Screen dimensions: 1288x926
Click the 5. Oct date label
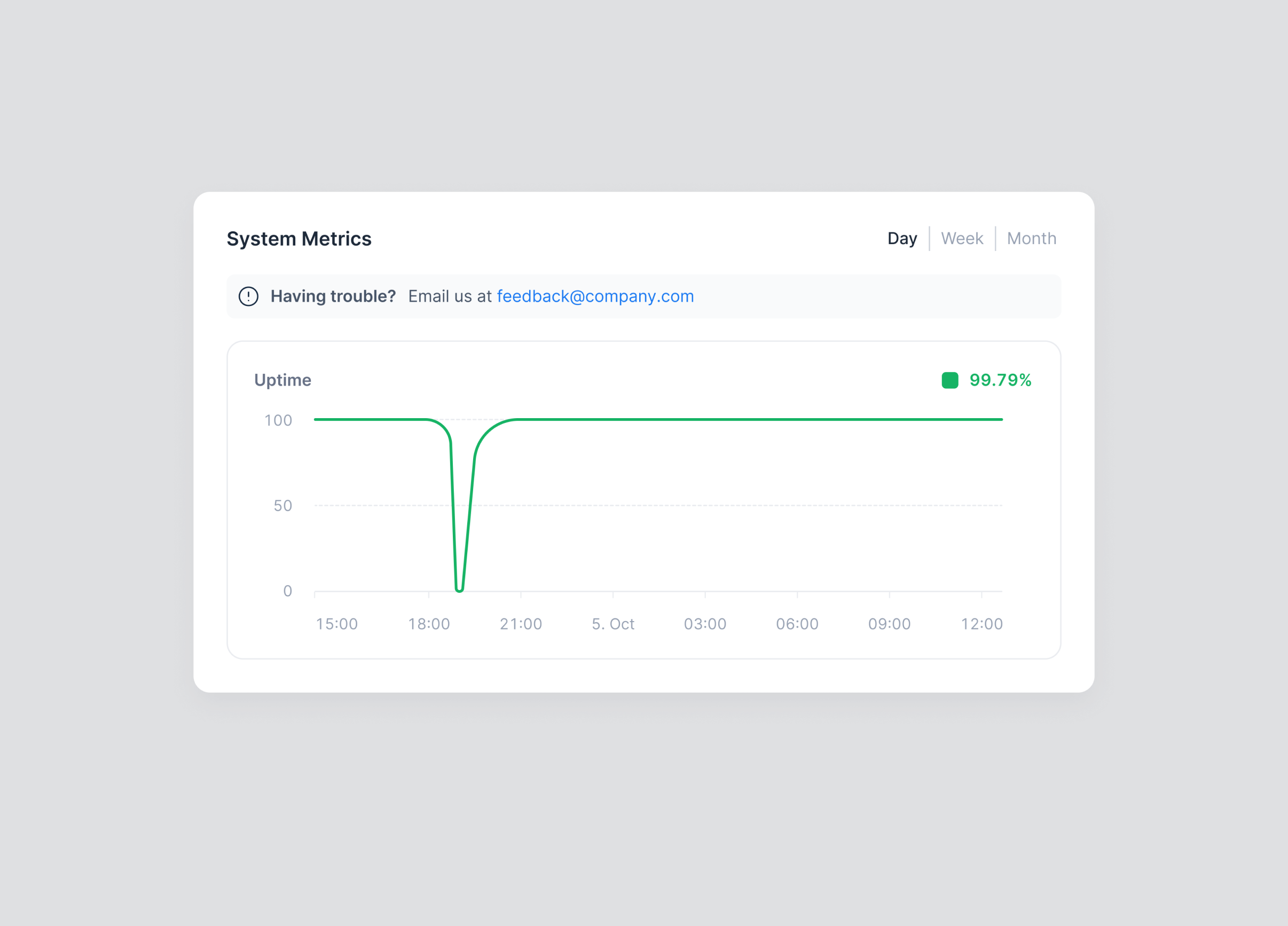click(613, 623)
